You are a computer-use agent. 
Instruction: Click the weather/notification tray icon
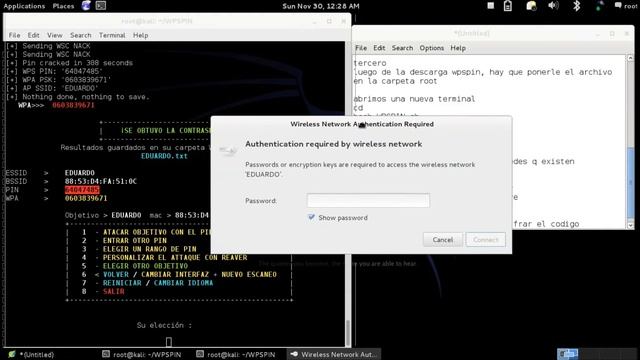(x=531, y=6)
